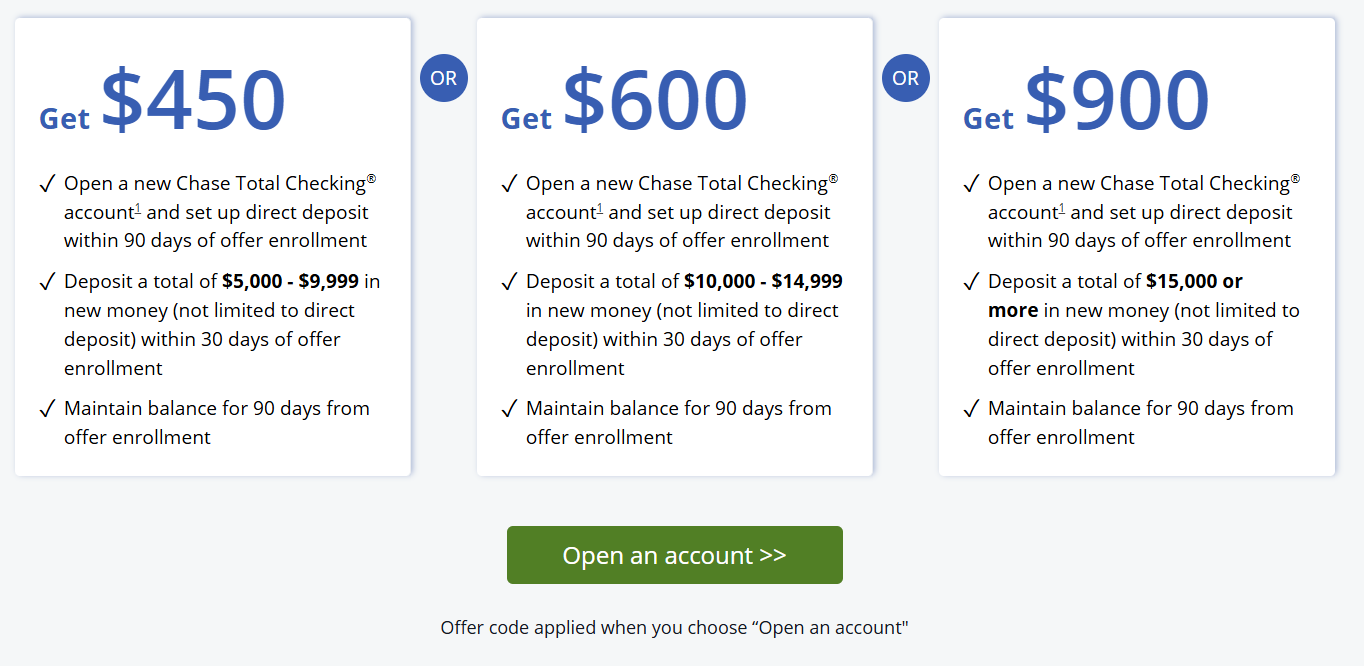Viewport: 1364px width, 666px height.
Task: Click the first checkmark in the $600 card
Action: [508, 184]
